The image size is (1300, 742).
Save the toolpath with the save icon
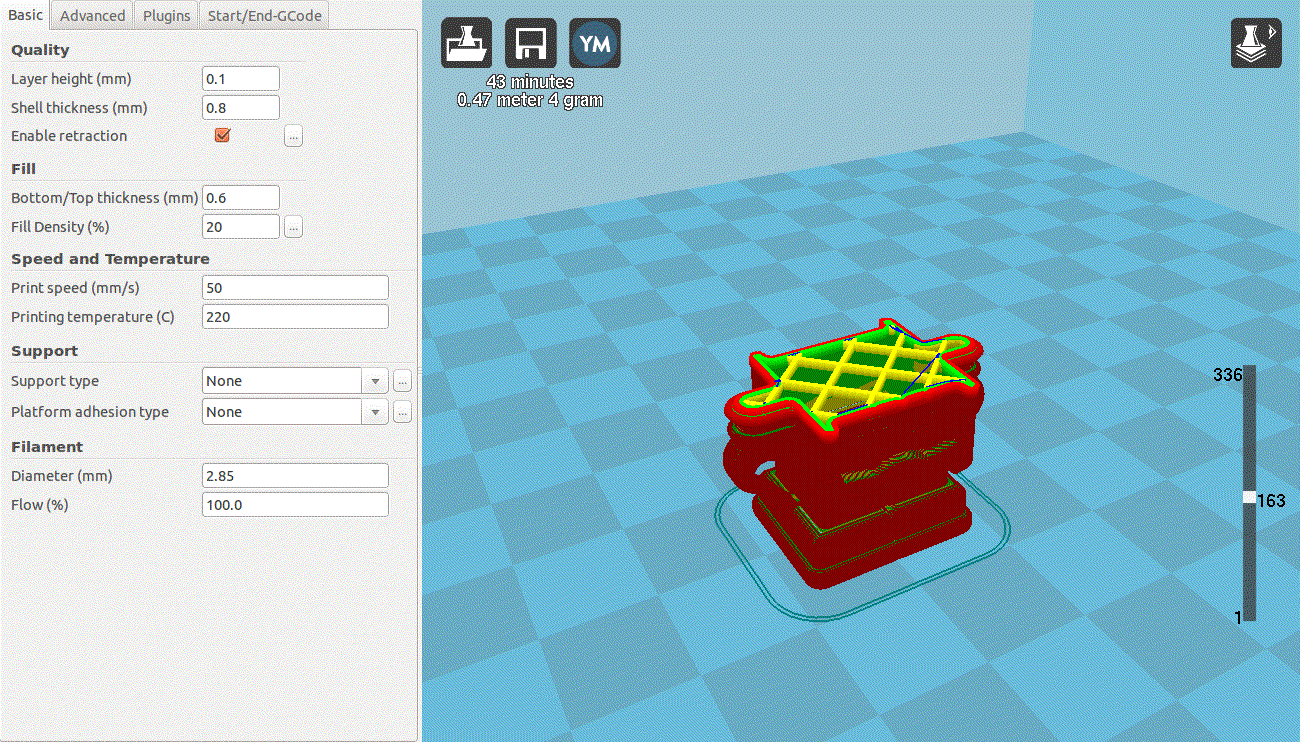coord(530,42)
